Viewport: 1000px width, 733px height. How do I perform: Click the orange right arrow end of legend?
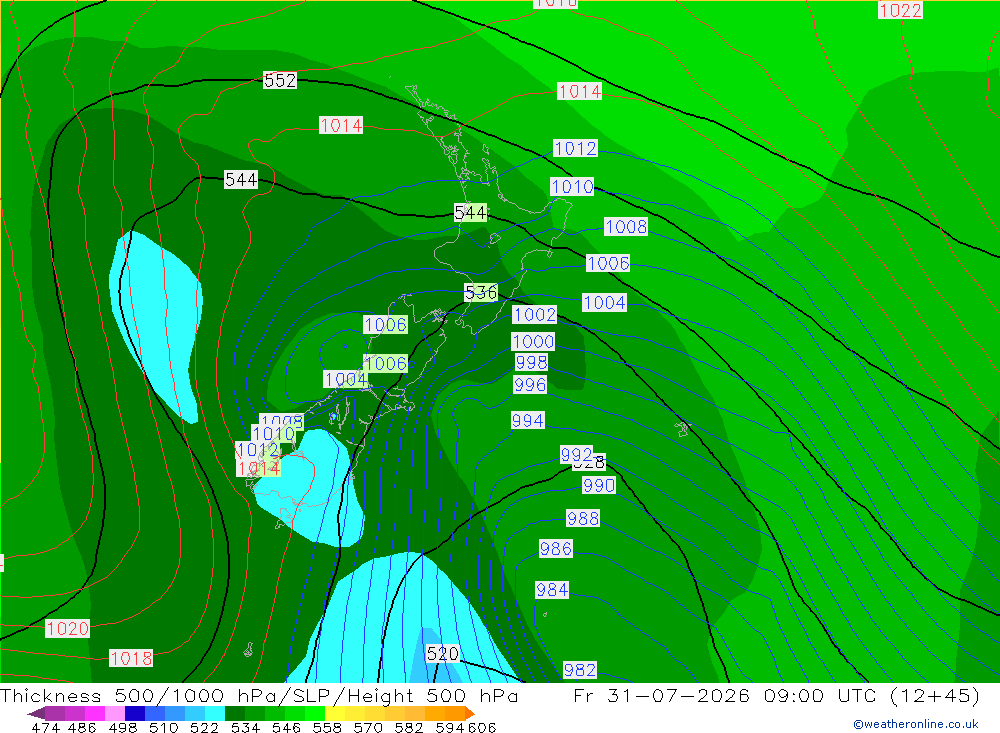[470, 713]
